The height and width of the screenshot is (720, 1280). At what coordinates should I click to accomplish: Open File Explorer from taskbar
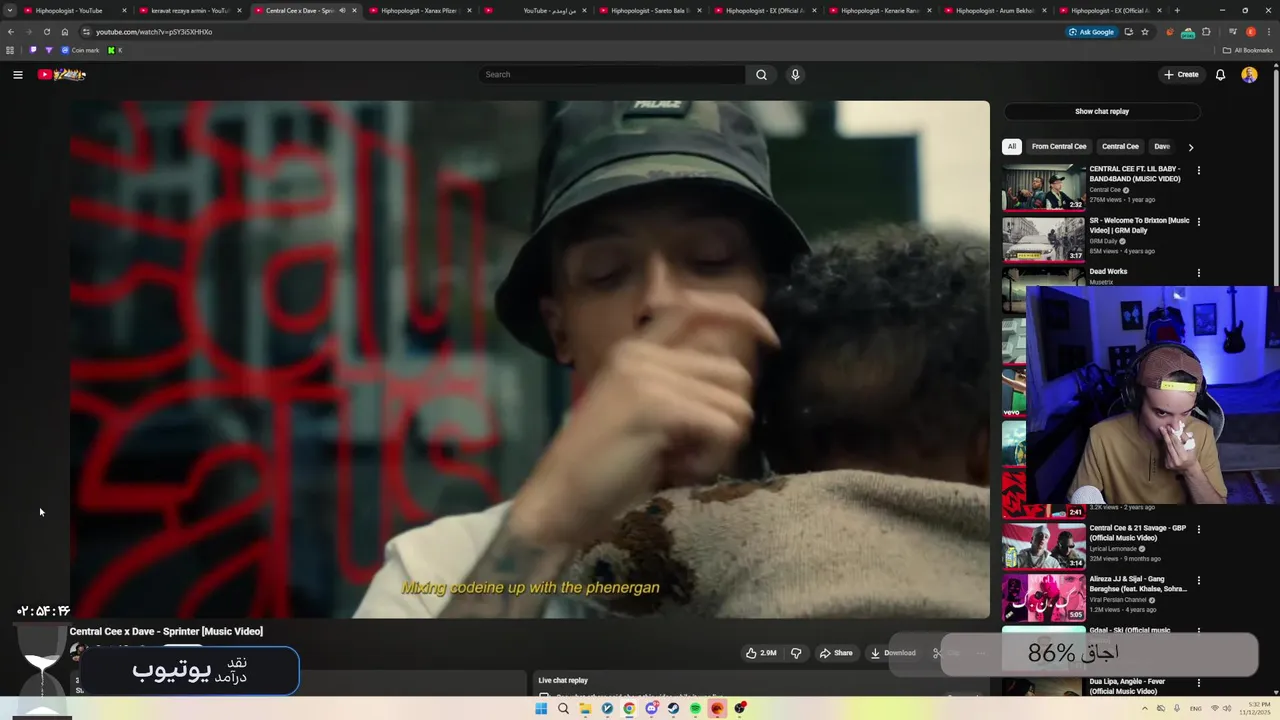tap(585, 708)
